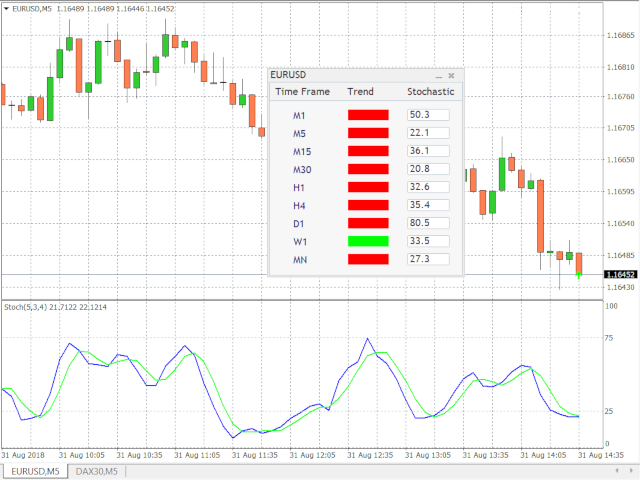The width and height of the screenshot is (640, 480).
Task: Select the H1 stochastic value 32.6
Action: 428,187
